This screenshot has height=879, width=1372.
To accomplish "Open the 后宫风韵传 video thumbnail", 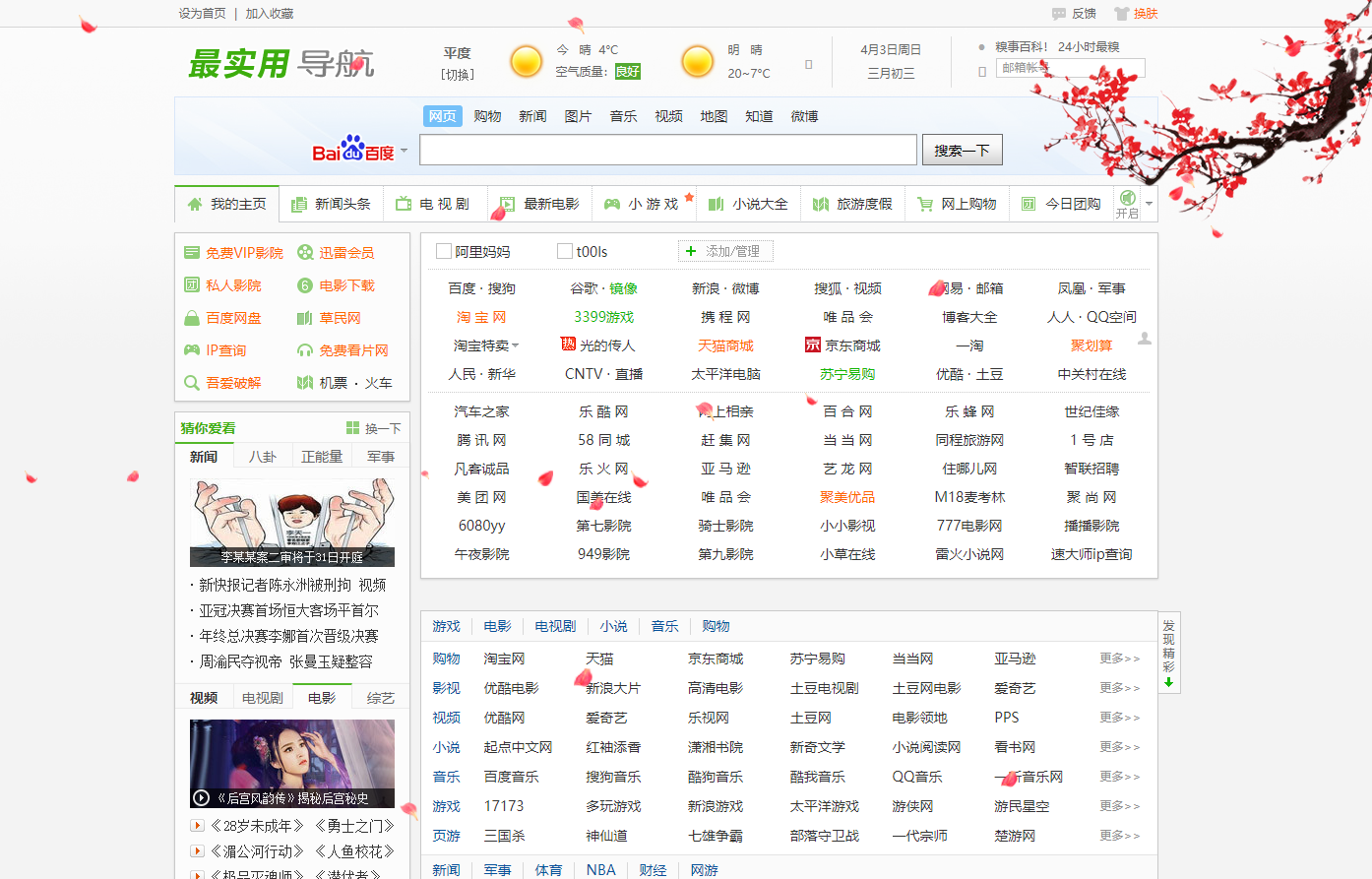I will point(292,764).
